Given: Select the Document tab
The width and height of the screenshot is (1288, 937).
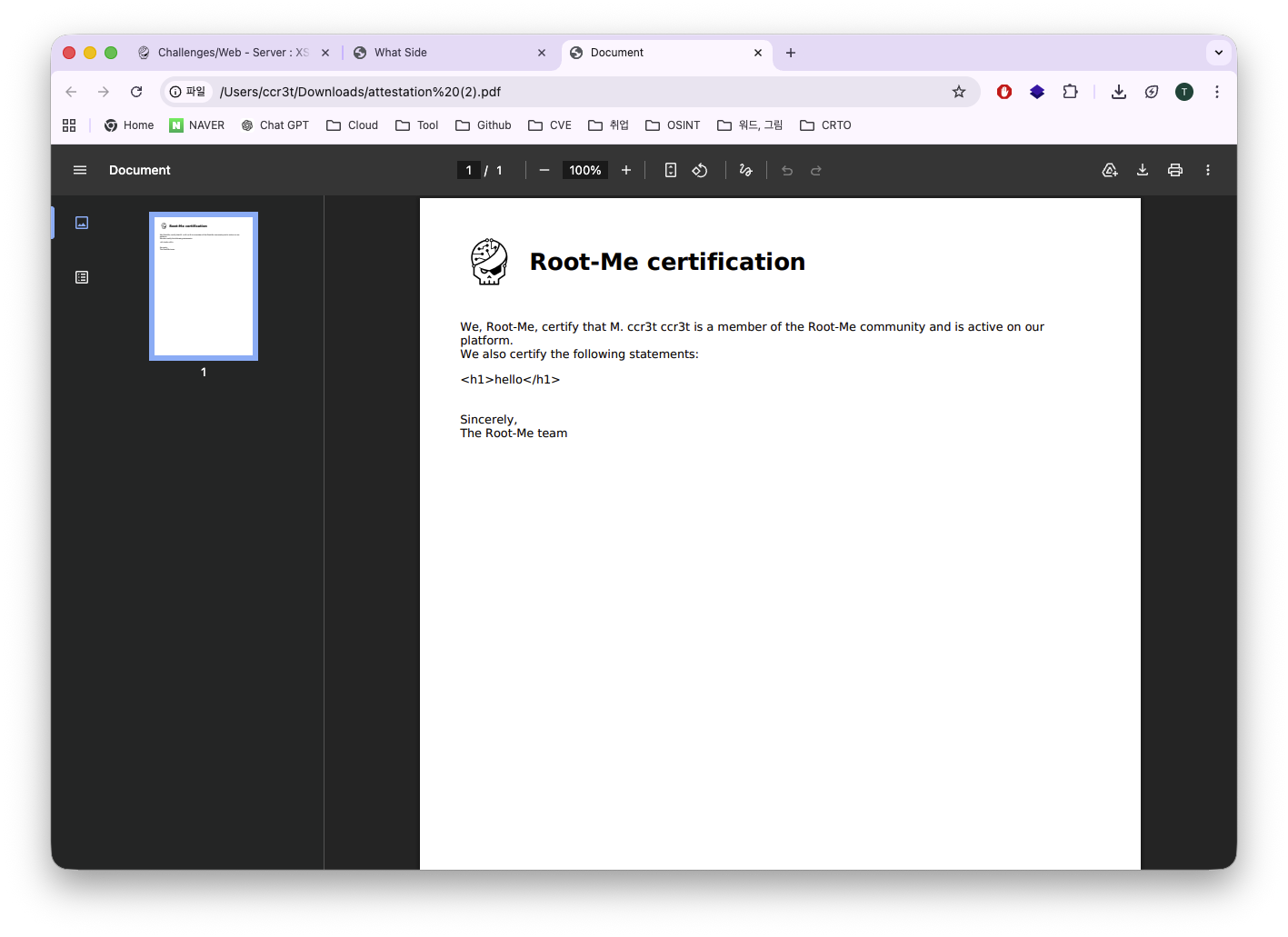Looking at the screenshot, I should pyautogui.click(x=667, y=53).
